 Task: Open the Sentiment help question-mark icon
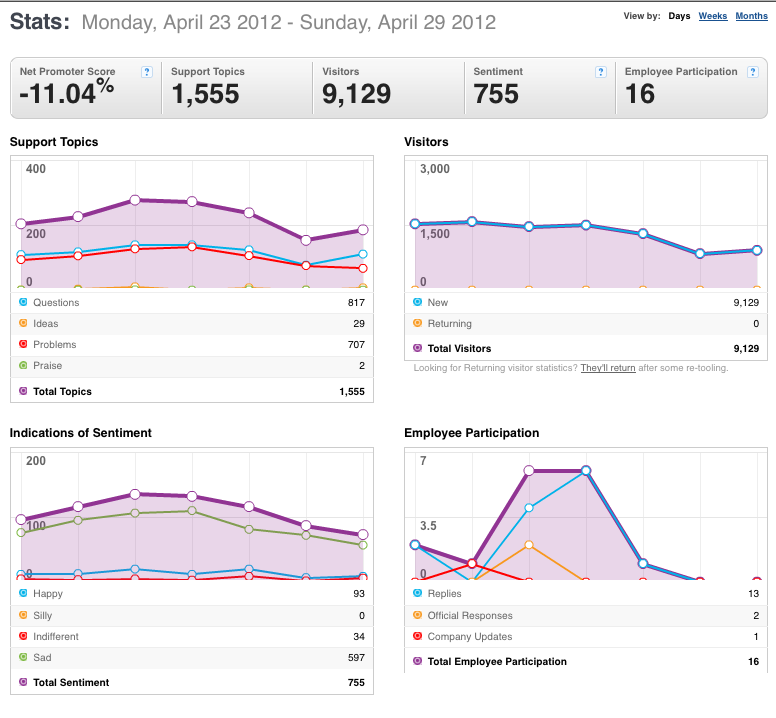pos(600,72)
